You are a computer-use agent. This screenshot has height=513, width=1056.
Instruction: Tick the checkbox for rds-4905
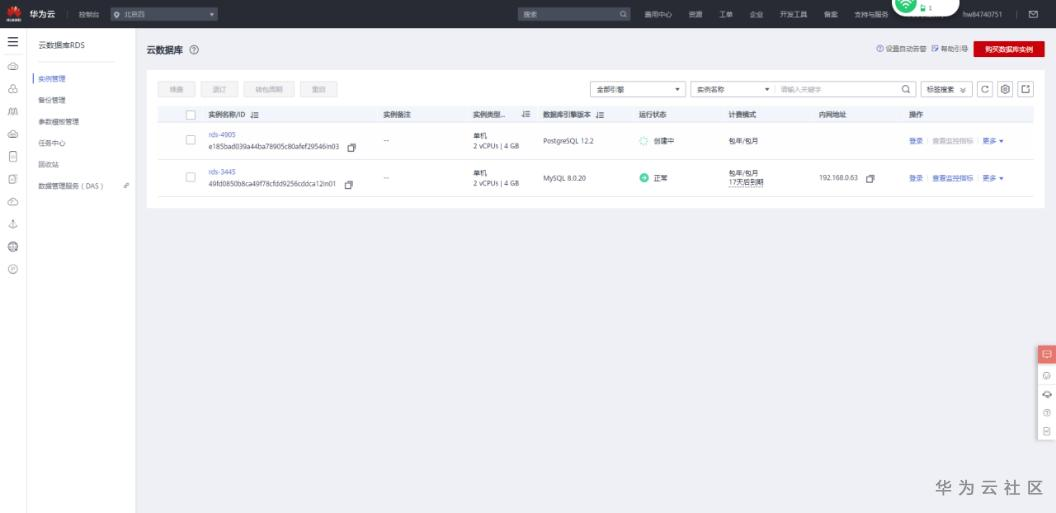click(191, 140)
